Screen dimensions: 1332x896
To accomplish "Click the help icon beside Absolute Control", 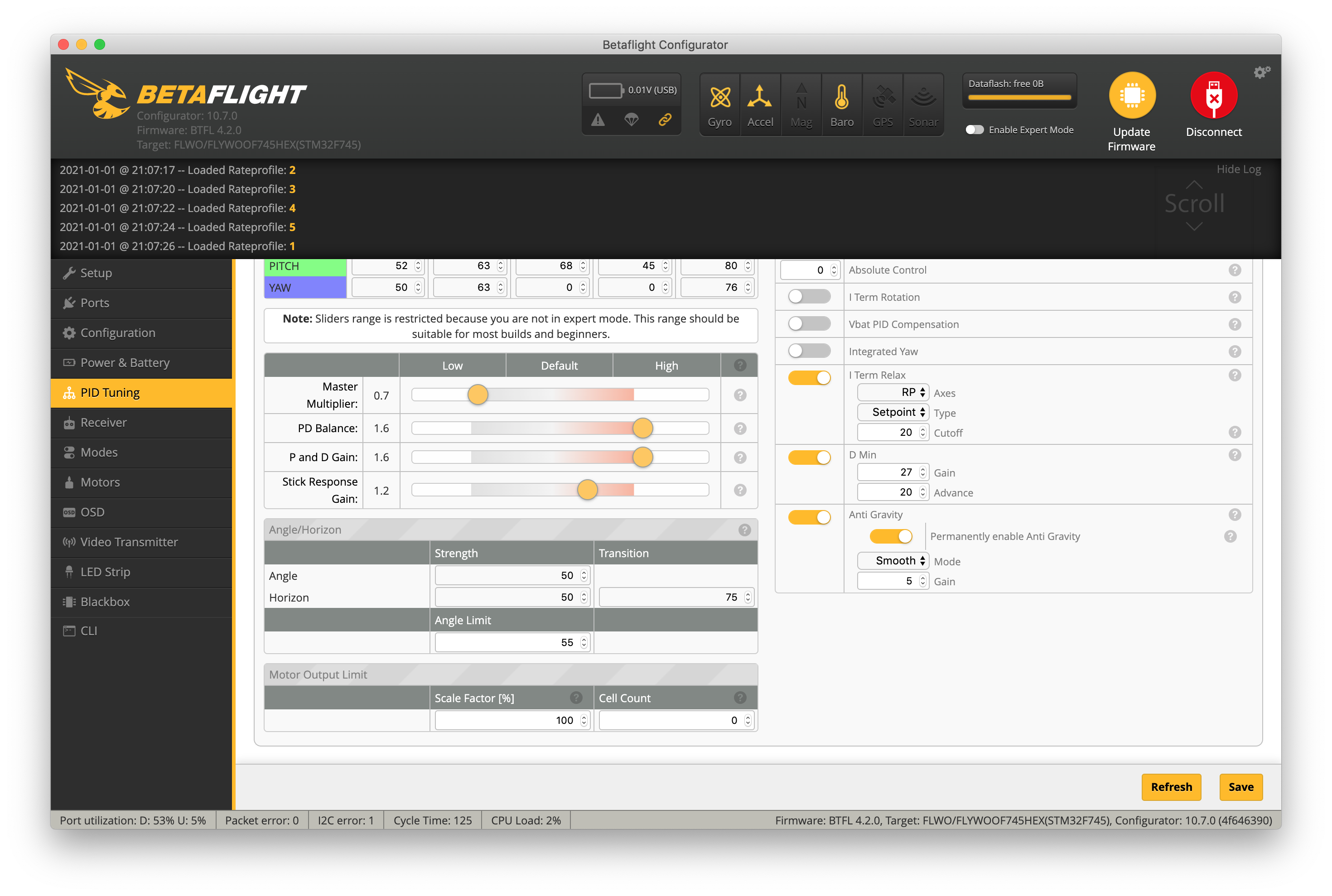I will tap(1234, 270).
